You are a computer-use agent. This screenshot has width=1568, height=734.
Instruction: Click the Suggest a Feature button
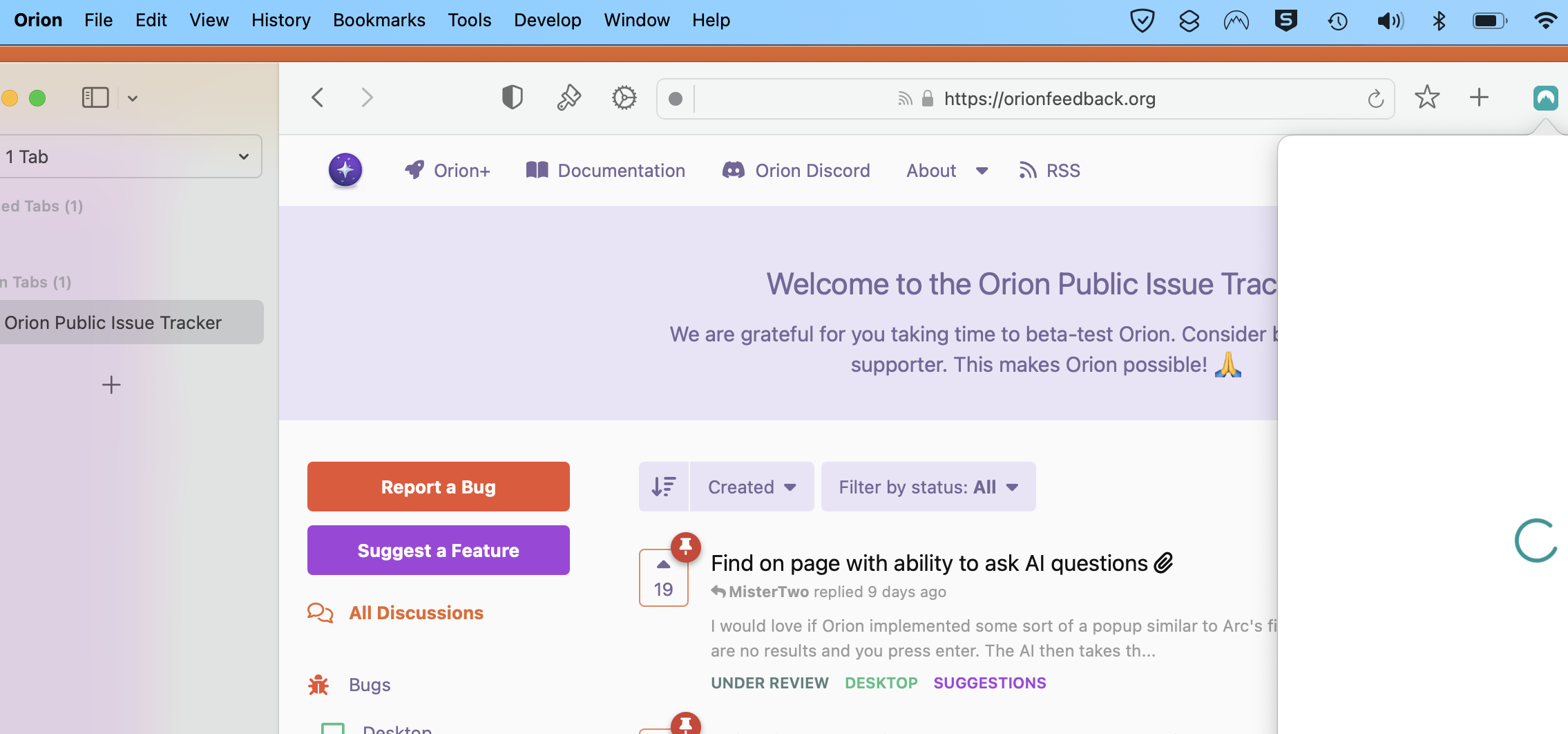click(x=438, y=551)
